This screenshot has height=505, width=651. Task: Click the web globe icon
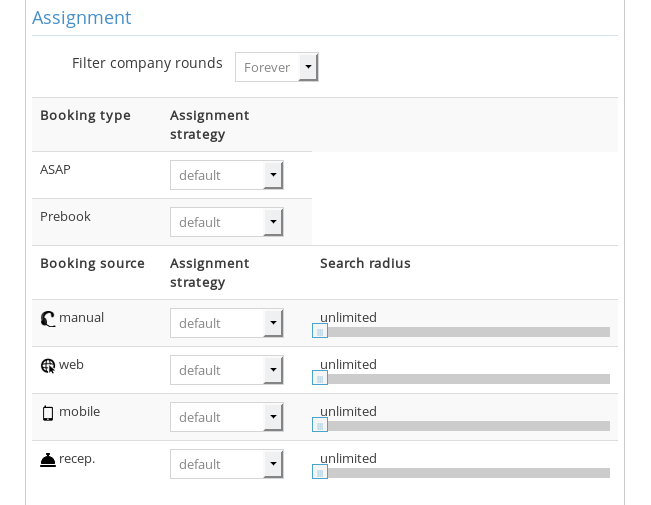click(x=48, y=366)
